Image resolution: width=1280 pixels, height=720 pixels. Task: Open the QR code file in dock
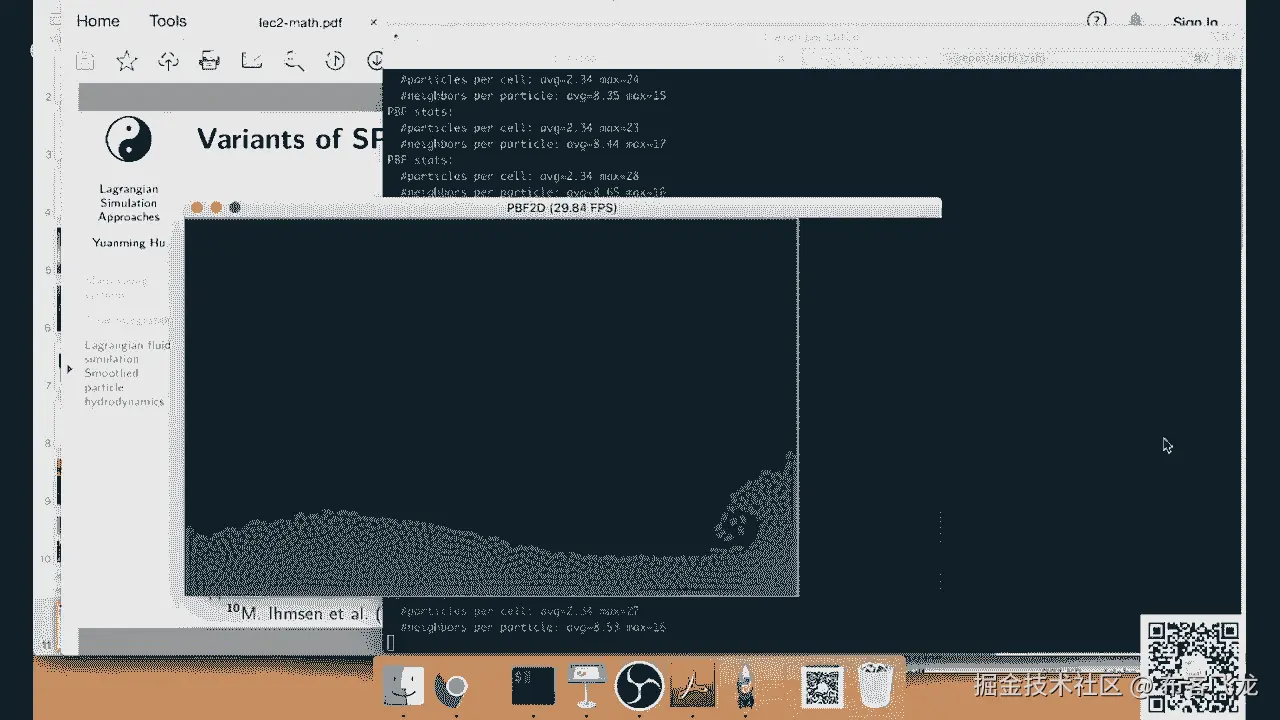click(x=822, y=687)
